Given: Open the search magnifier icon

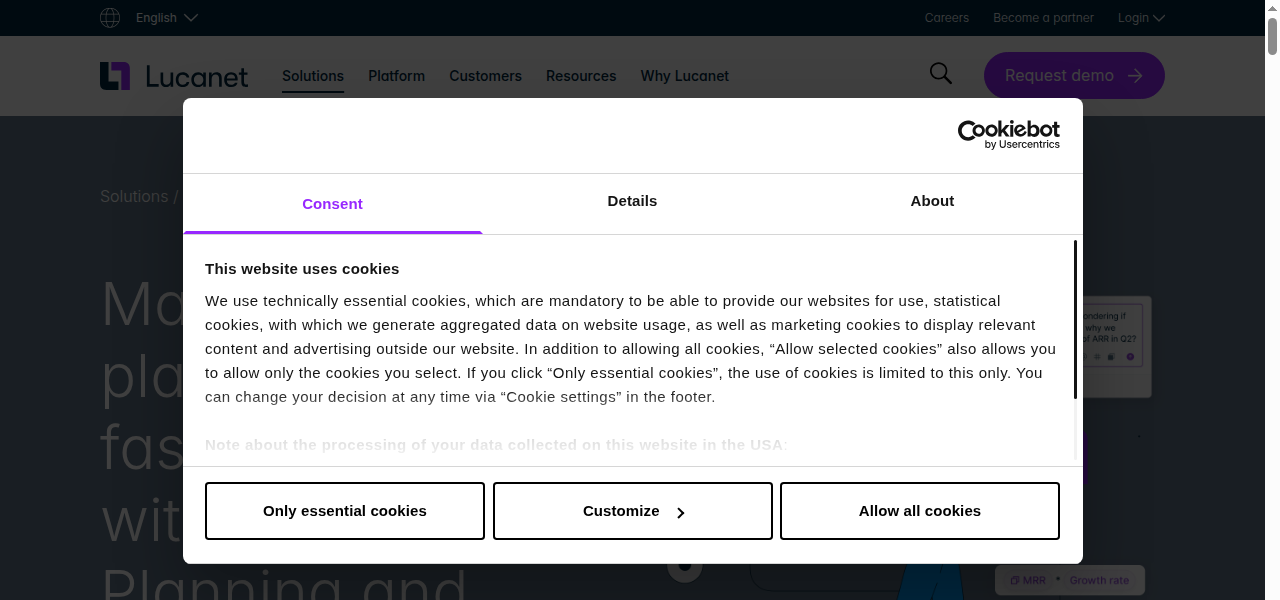Looking at the screenshot, I should [x=940, y=73].
